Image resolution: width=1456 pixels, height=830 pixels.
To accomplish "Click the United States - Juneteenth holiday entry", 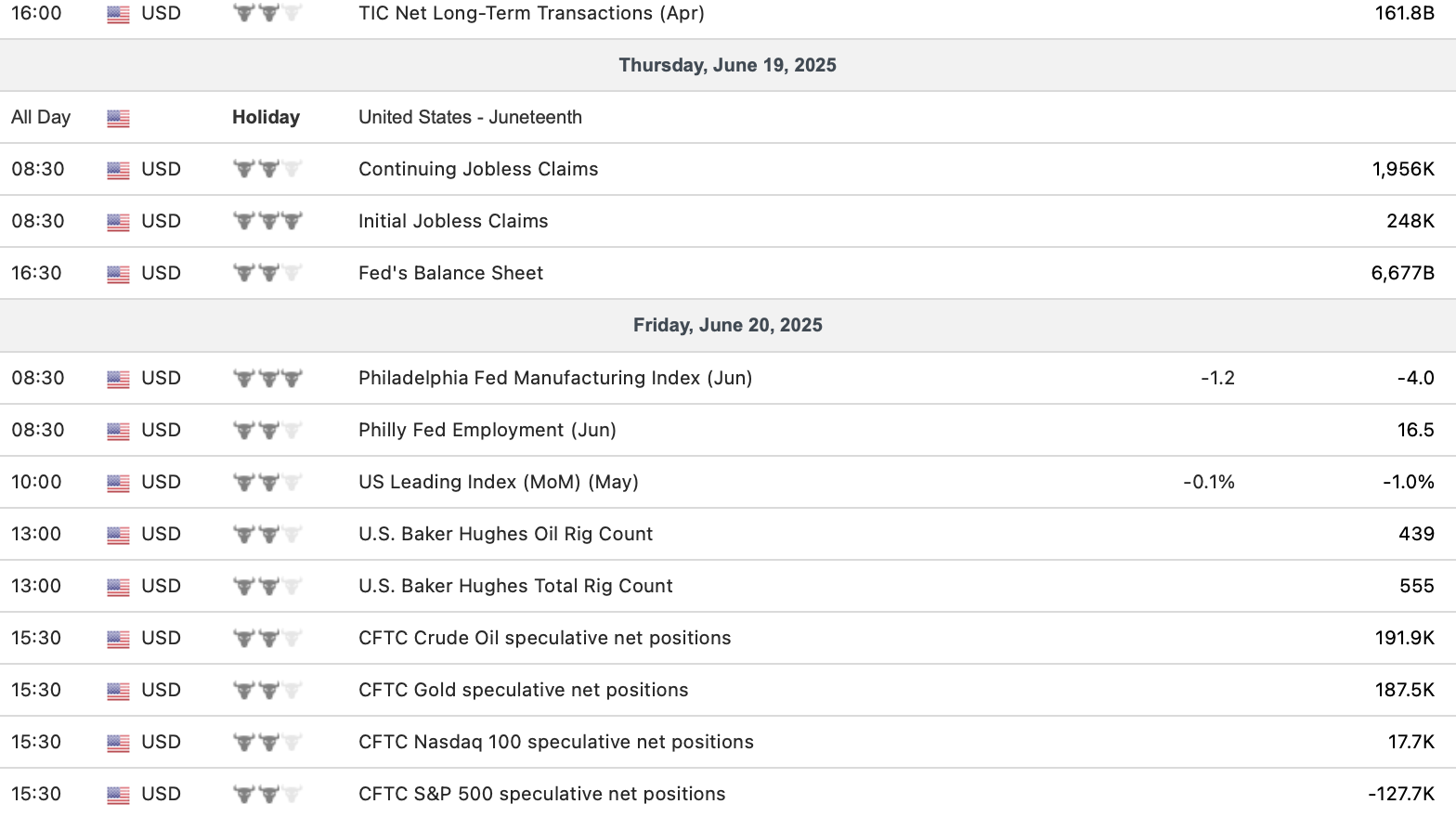I will click(x=470, y=117).
